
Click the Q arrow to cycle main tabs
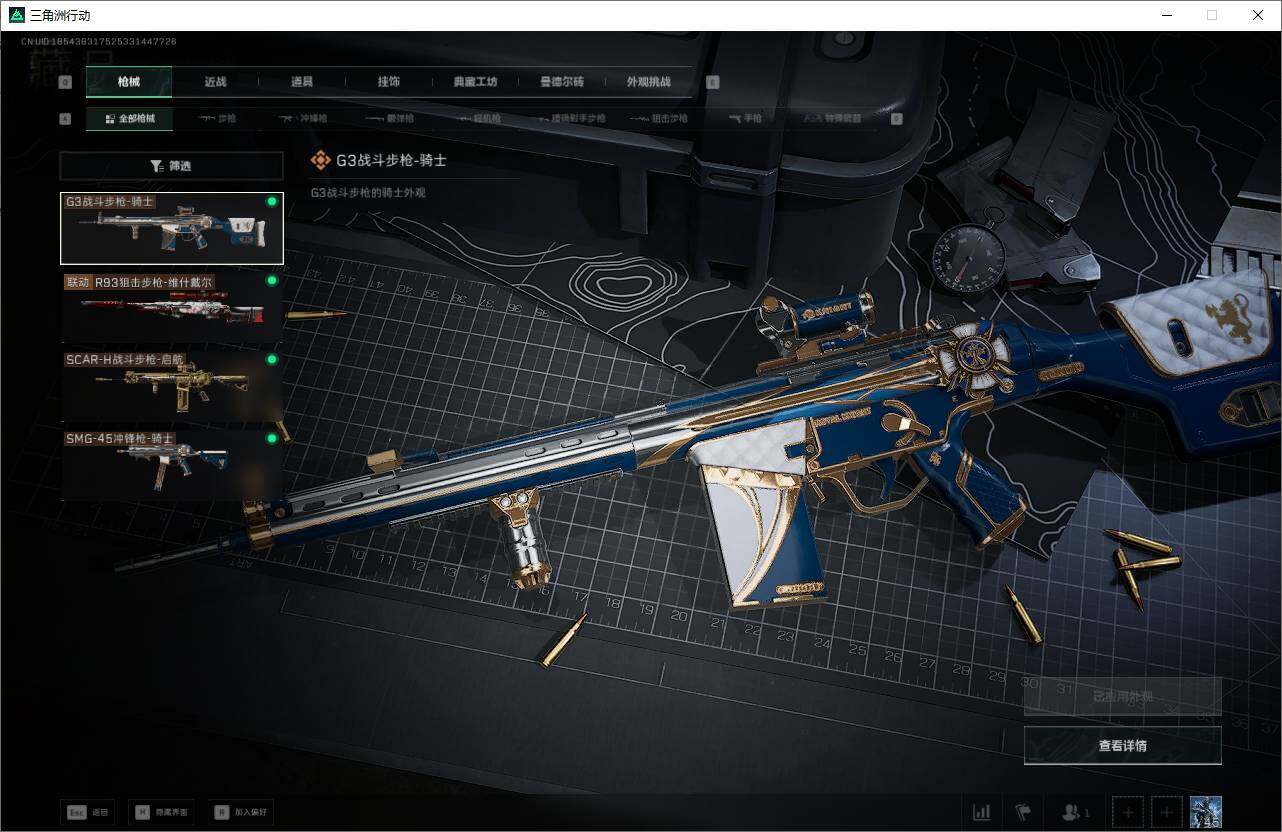pos(65,82)
